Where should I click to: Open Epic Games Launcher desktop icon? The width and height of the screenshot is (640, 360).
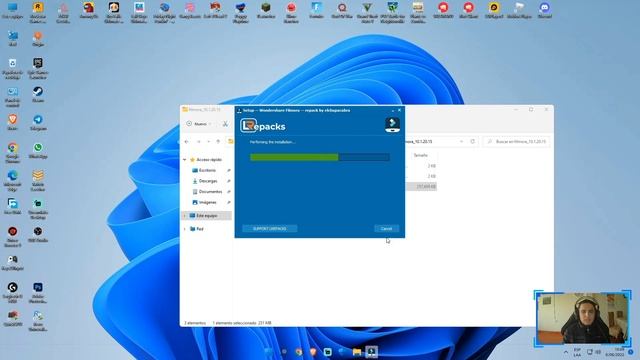[x=38, y=68]
